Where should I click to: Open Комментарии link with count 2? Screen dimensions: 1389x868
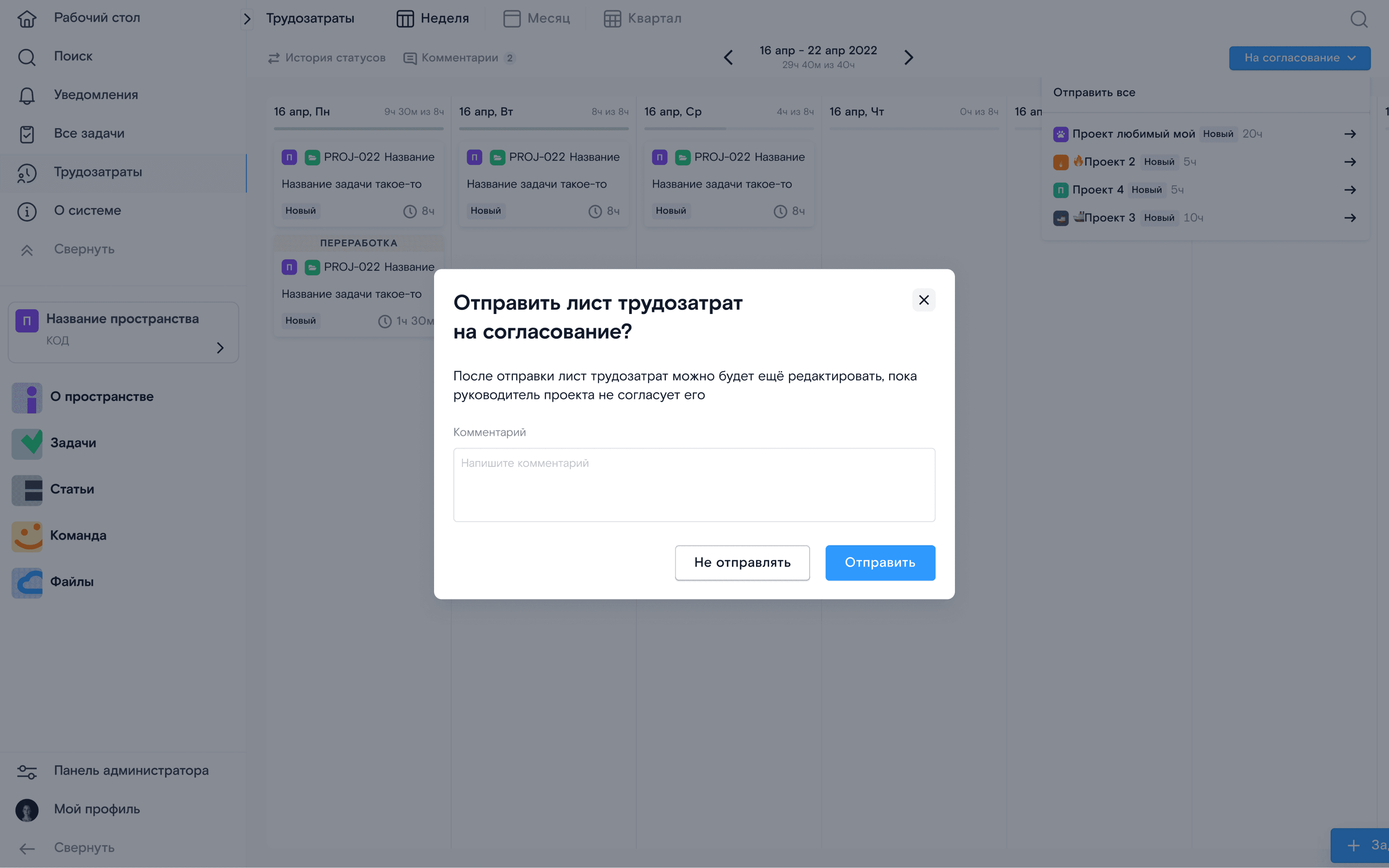459,58
